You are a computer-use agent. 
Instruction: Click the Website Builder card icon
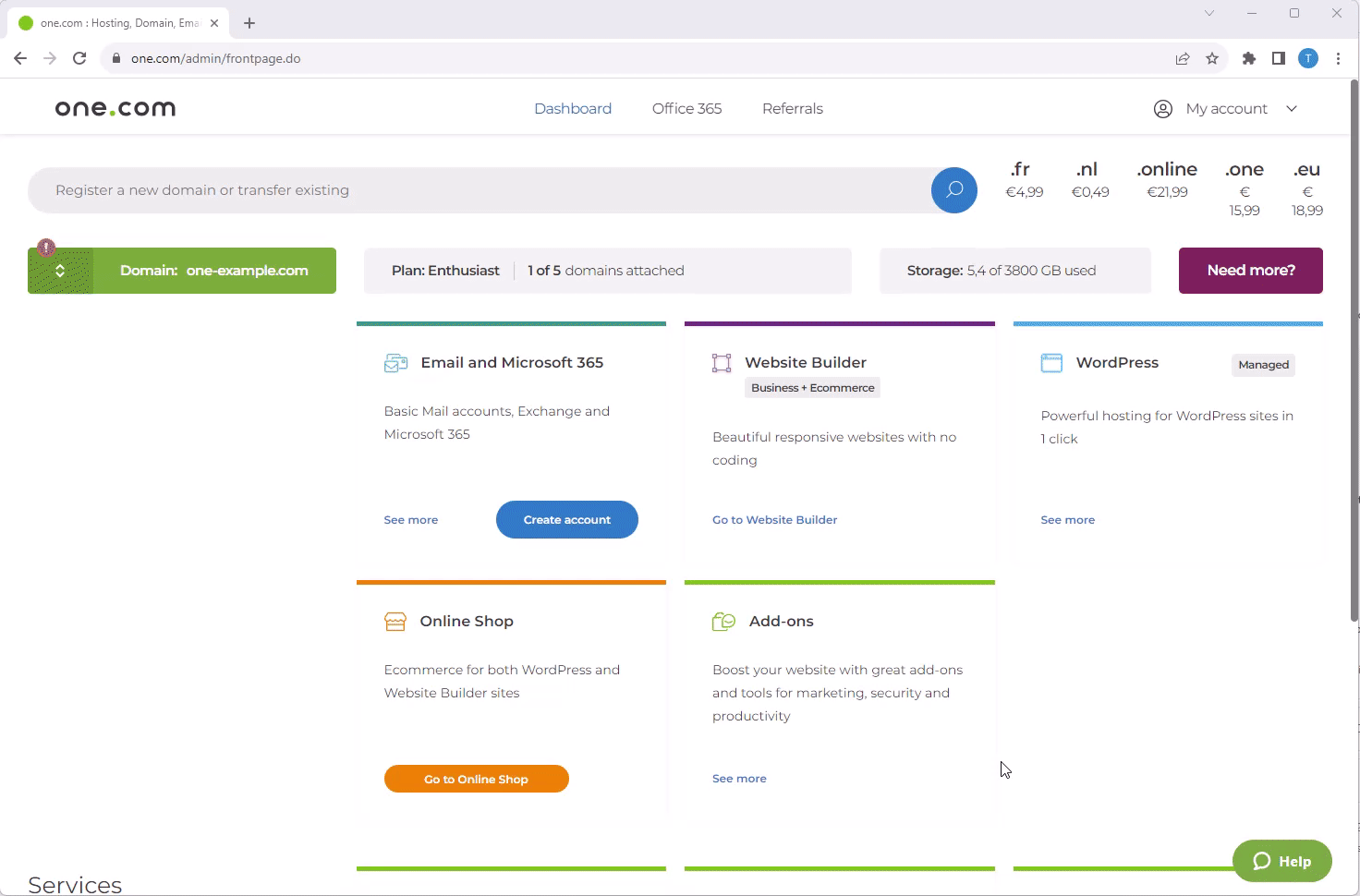722,363
